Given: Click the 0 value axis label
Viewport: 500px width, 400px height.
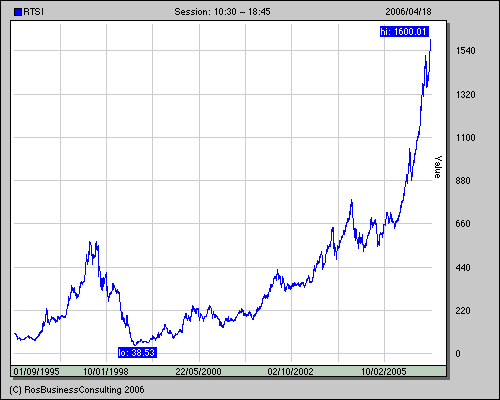Looking at the screenshot, I should (458, 354).
